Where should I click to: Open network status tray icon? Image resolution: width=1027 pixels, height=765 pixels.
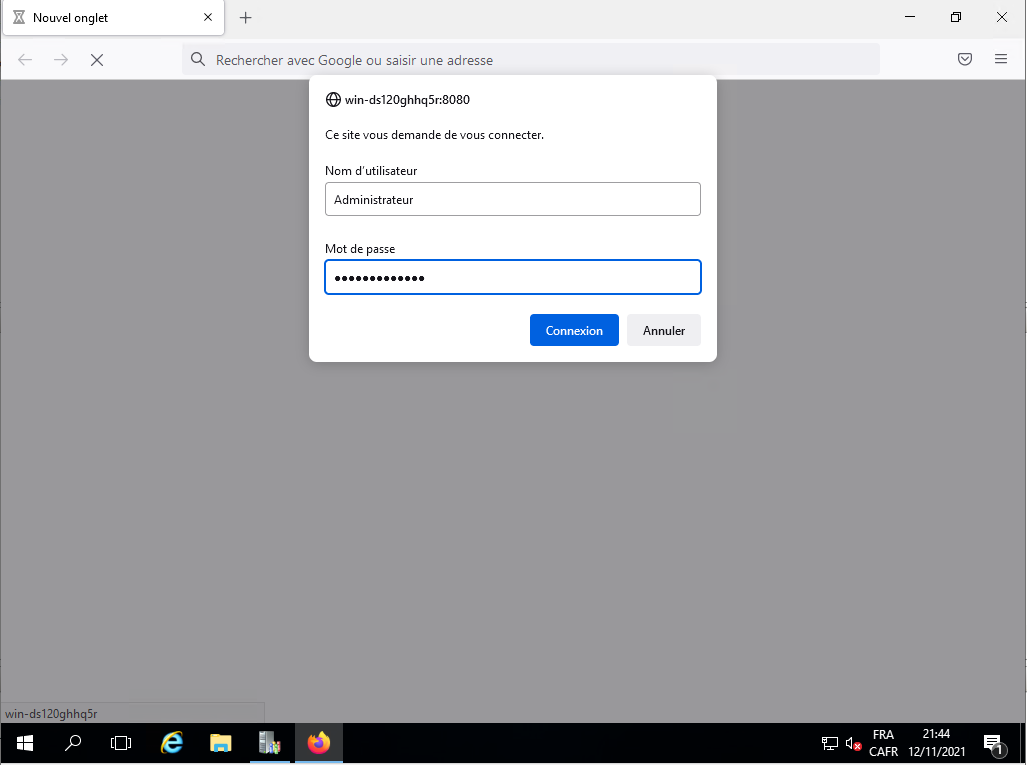(829, 743)
